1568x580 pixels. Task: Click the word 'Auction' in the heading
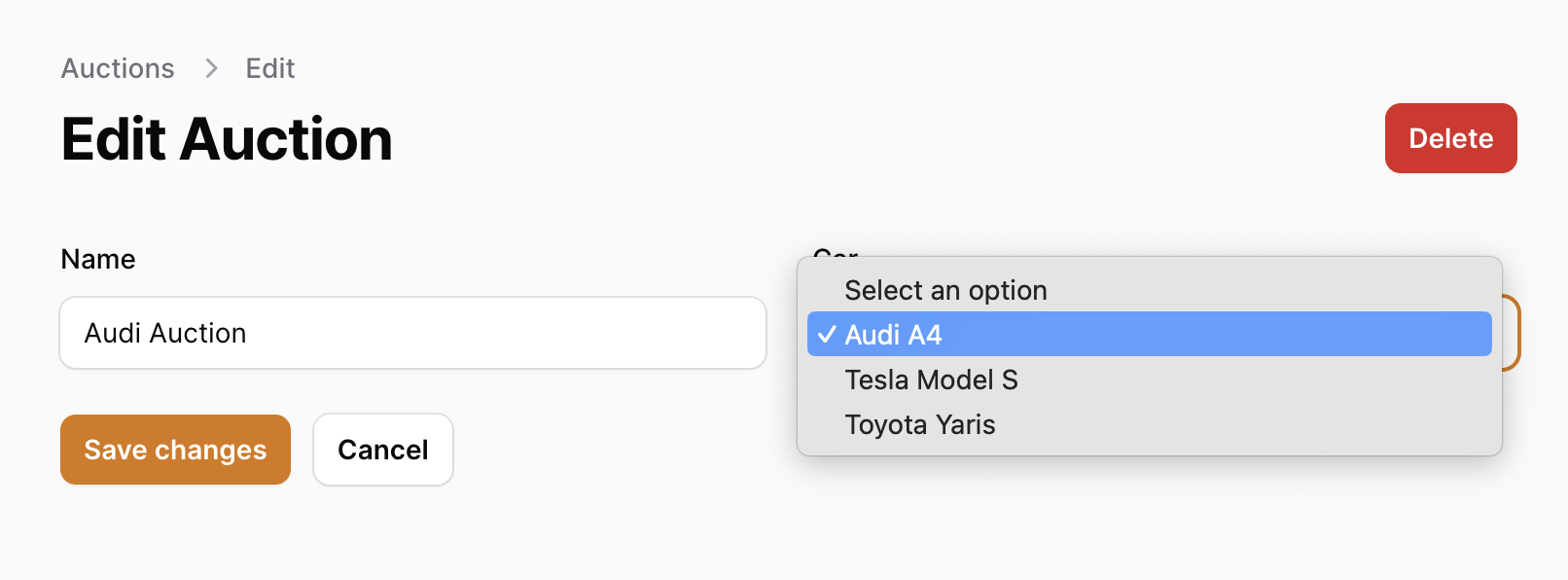click(x=286, y=139)
